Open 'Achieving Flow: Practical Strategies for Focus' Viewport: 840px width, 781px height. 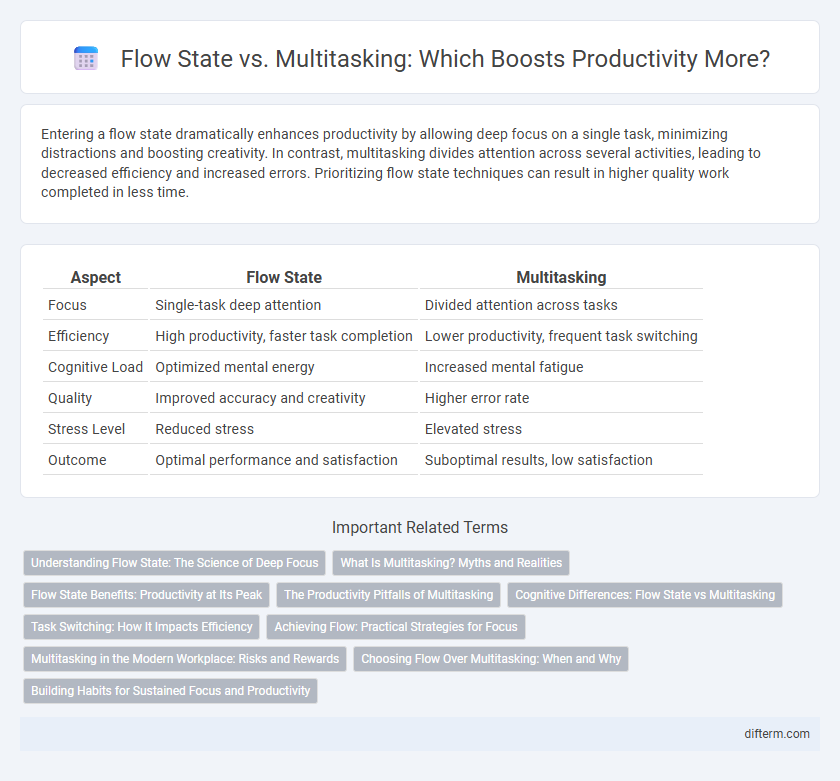click(396, 627)
